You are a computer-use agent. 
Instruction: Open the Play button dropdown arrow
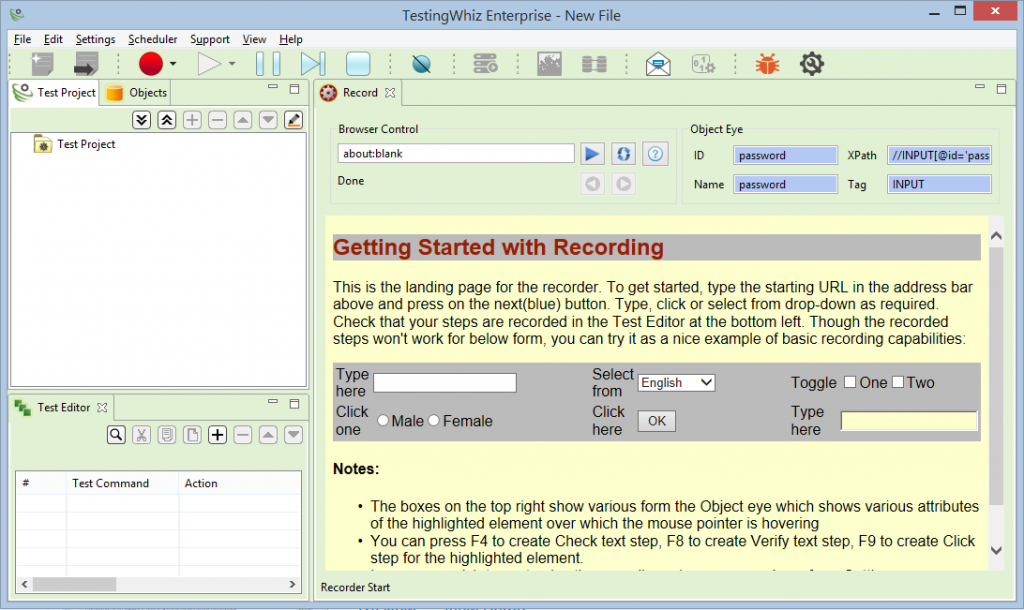[232, 64]
